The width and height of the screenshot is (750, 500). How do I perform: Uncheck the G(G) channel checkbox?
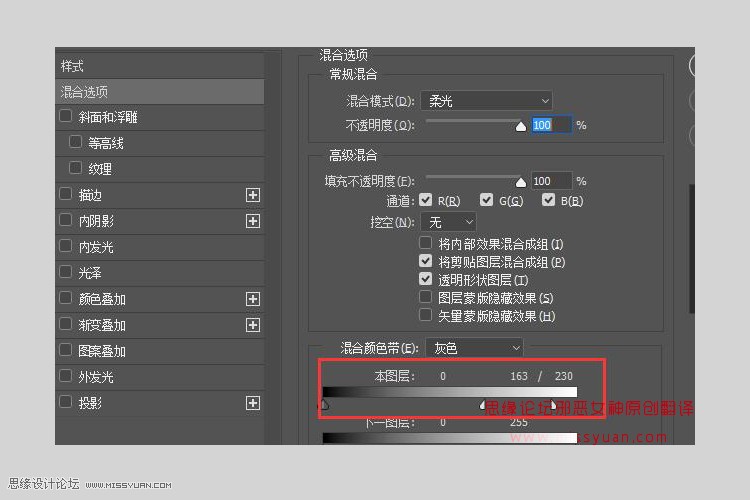(486, 200)
